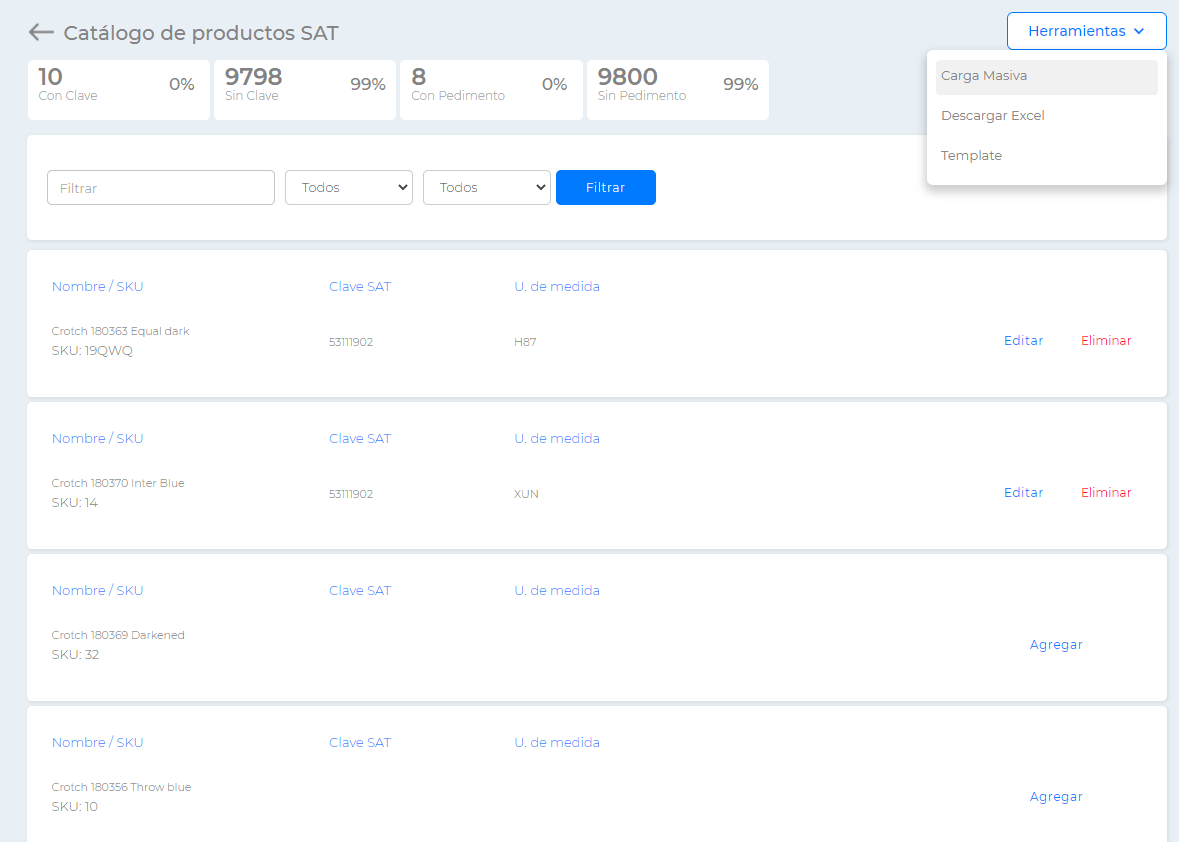Edit the Crotch 180363 Equal dark product
The width and height of the screenshot is (1179, 842).
point(1023,341)
